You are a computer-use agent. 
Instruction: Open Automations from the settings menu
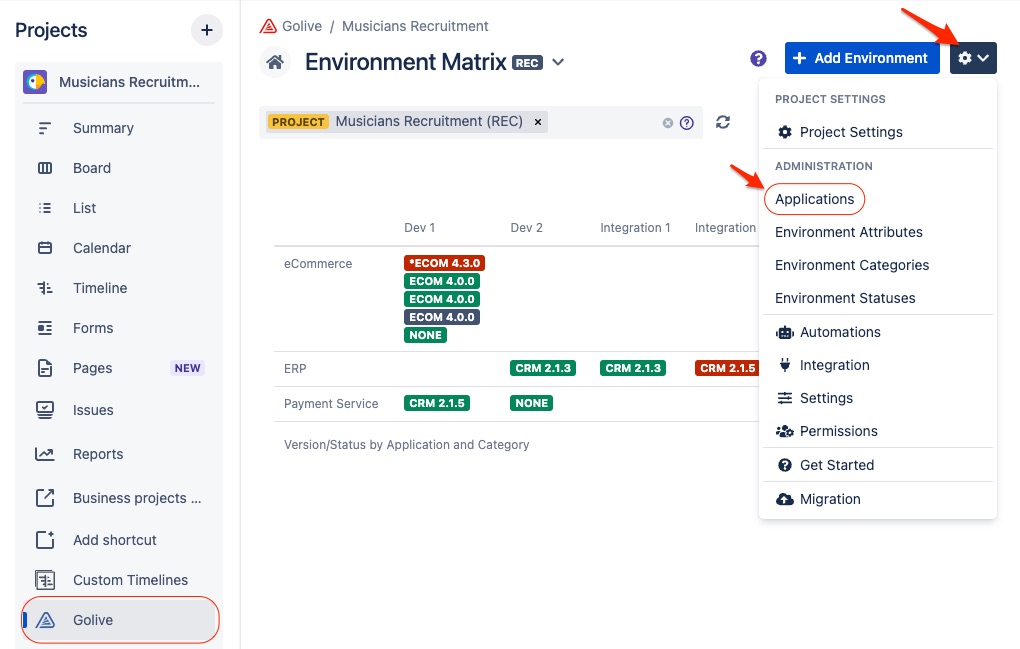840,332
